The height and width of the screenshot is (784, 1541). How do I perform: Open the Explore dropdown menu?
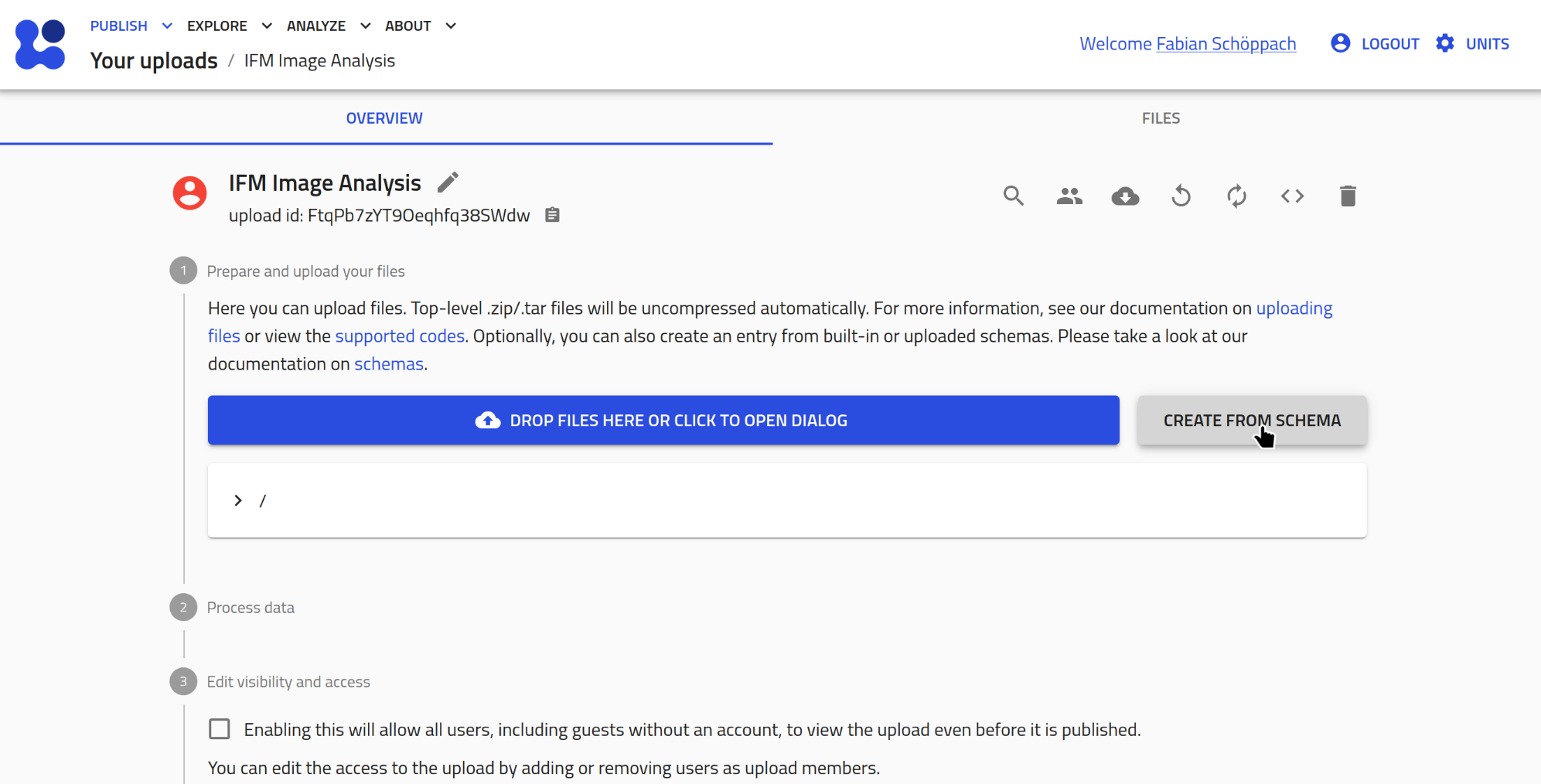229,26
